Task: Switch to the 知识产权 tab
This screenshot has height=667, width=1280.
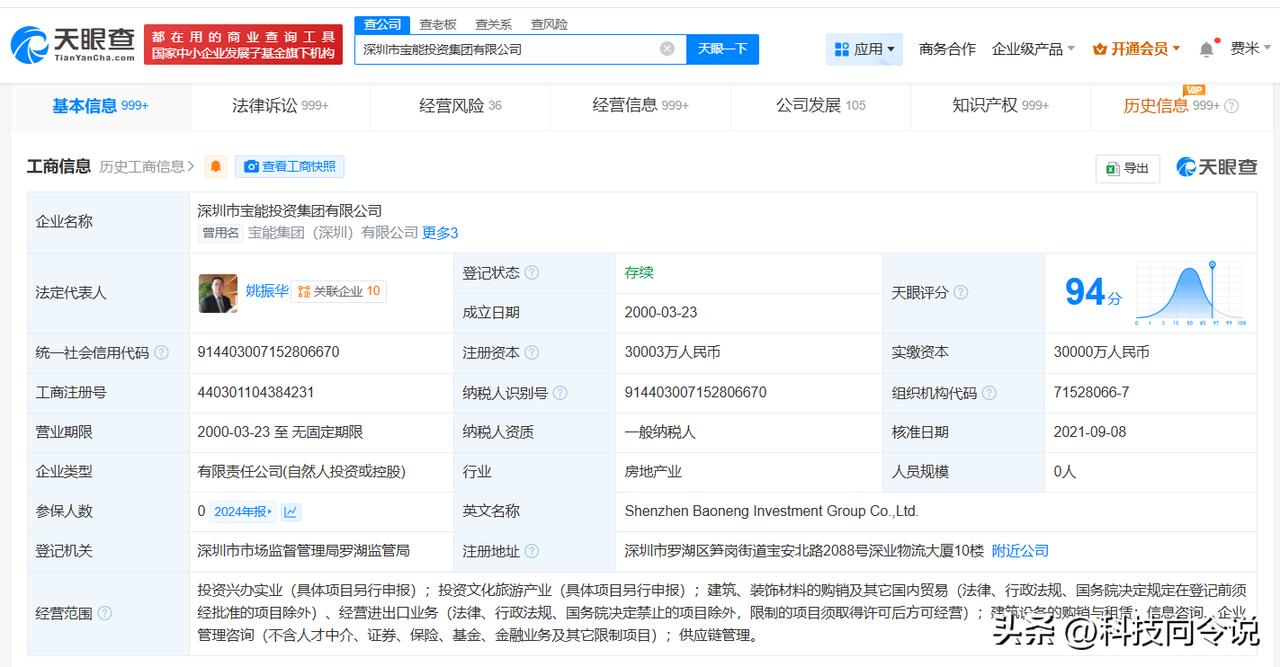Action: coord(1000,106)
